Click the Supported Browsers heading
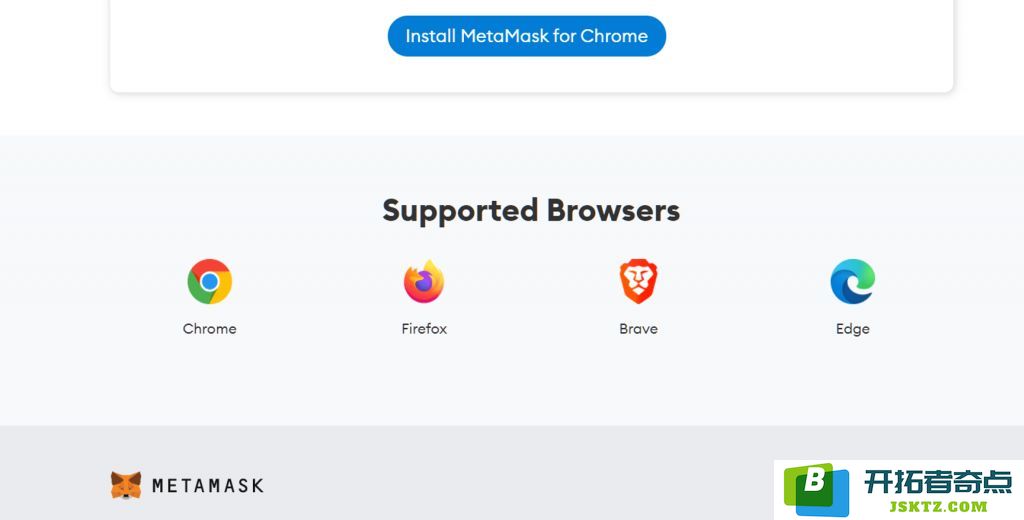1024x520 pixels. pyautogui.click(x=531, y=210)
